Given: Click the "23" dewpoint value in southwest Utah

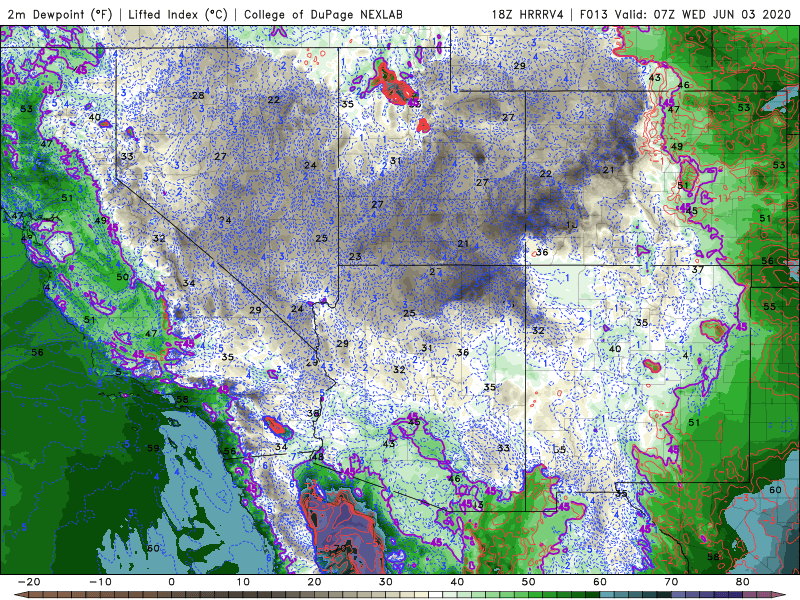Looking at the screenshot, I should pyautogui.click(x=355, y=257).
